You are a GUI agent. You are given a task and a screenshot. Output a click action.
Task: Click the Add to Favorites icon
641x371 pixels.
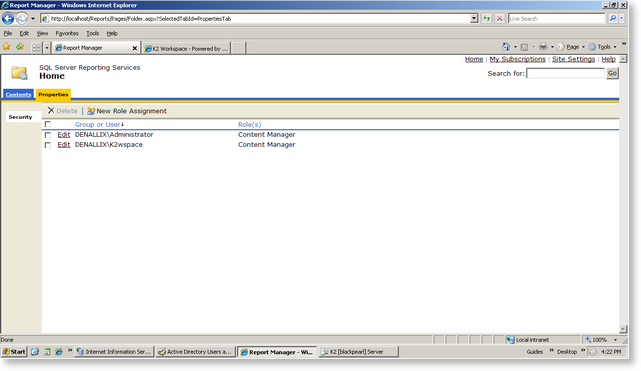[x=20, y=47]
